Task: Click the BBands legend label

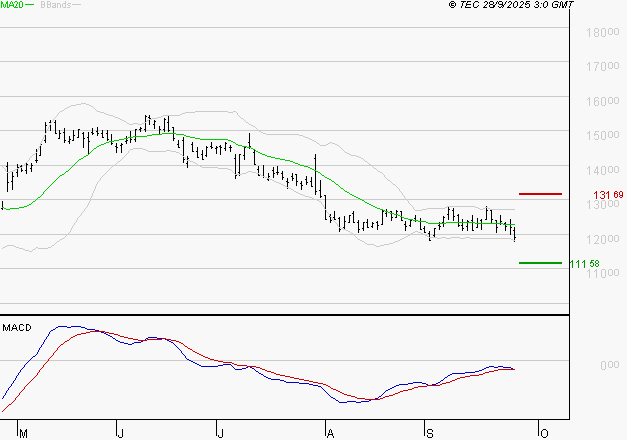Action: (54, 5)
